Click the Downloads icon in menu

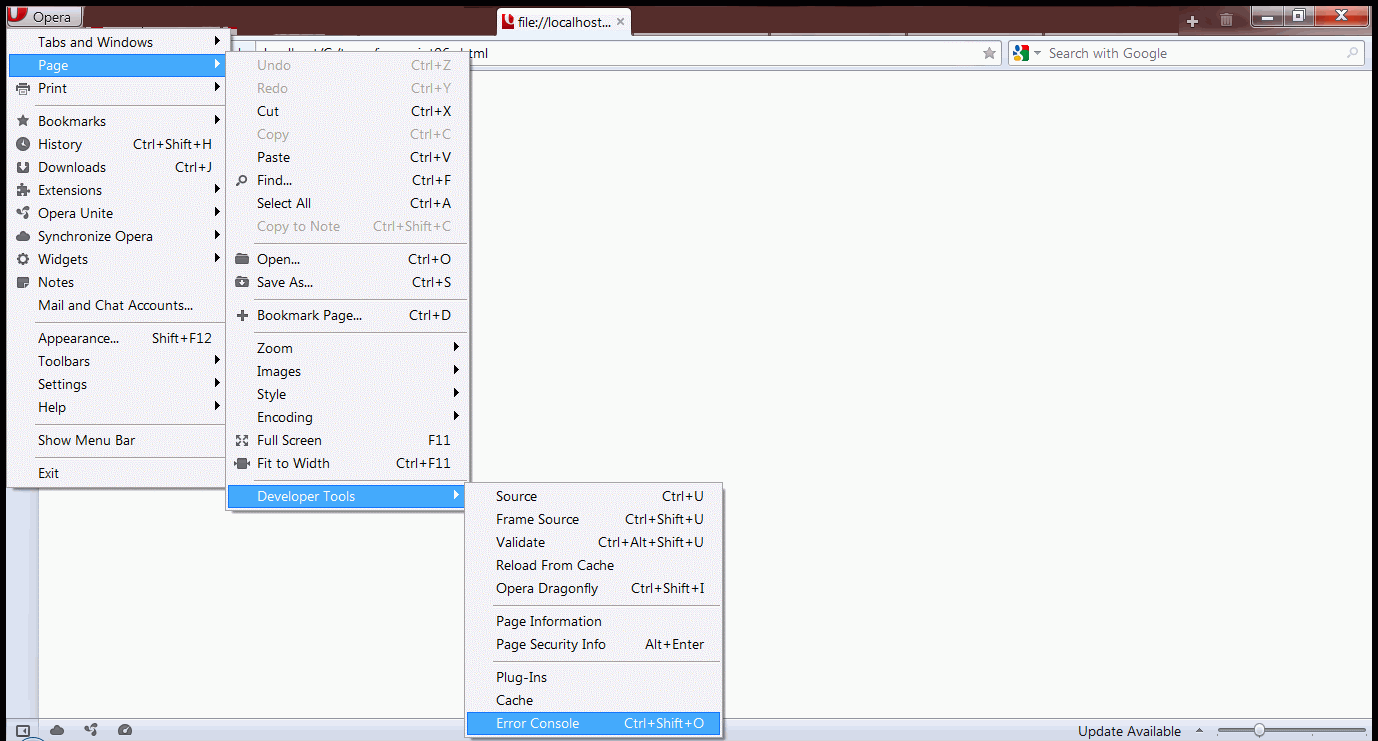pyautogui.click(x=23, y=167)
